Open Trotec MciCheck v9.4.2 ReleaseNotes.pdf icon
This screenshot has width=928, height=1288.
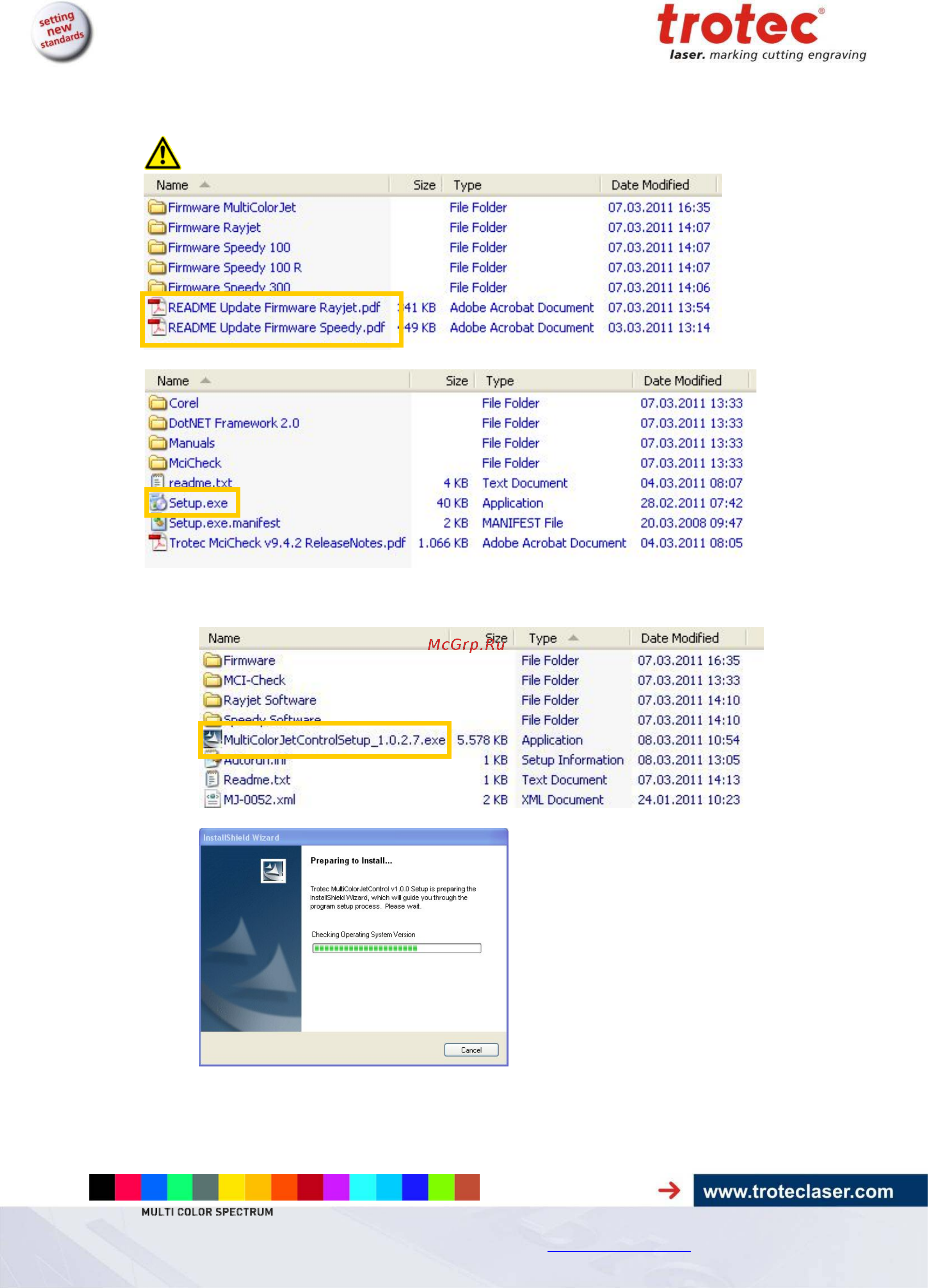point(158,542)
